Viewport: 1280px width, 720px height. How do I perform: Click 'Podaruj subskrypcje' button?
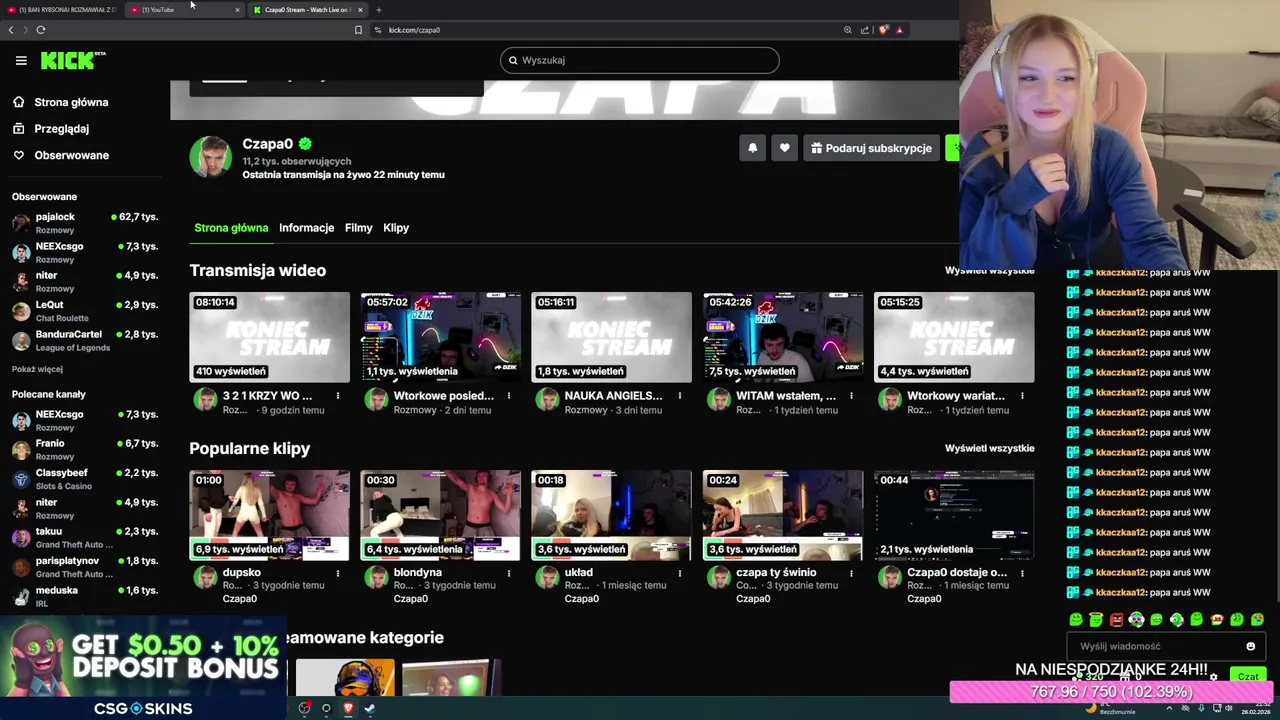pyautogui.click(x=871, y=148)
